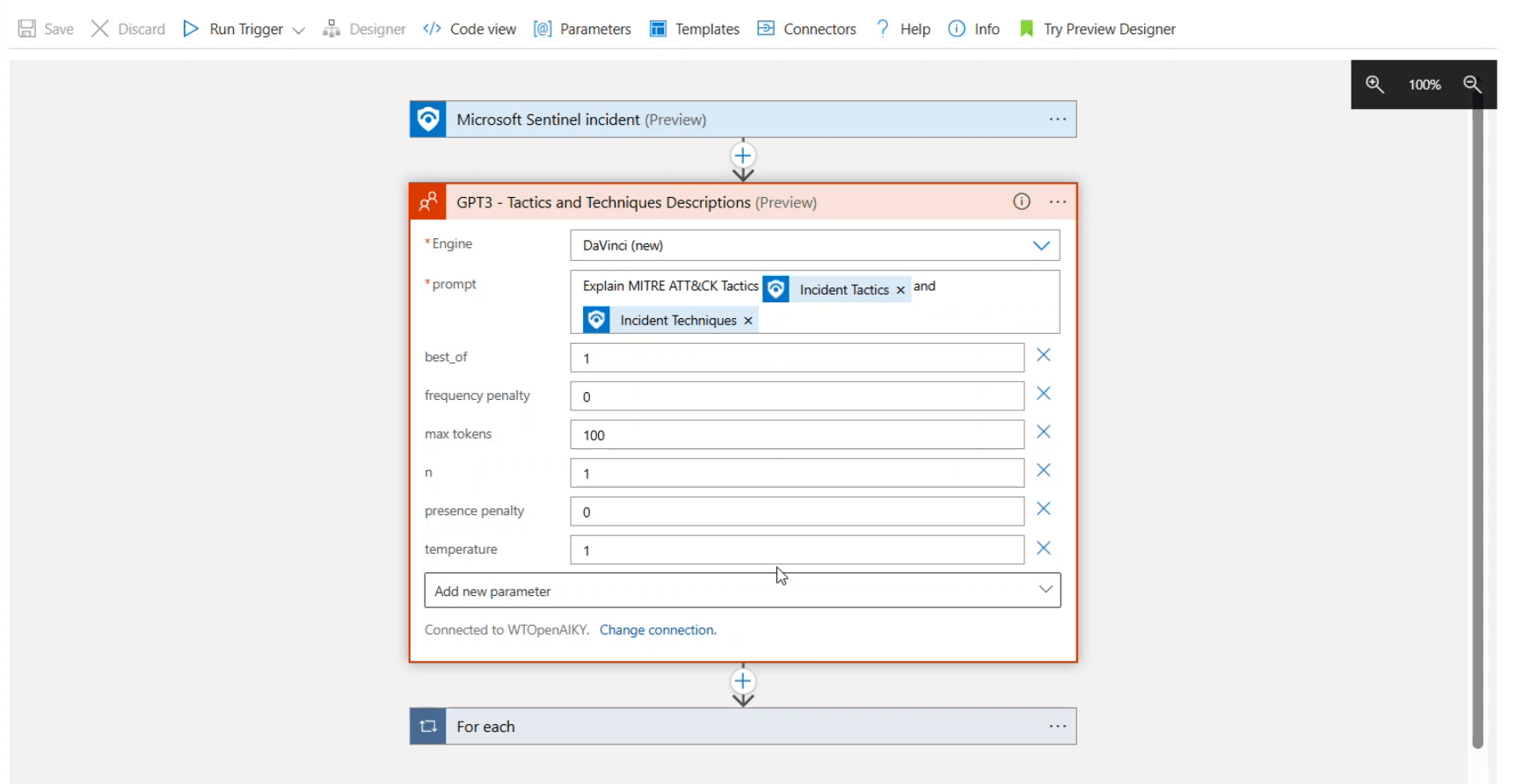Viewport: 1516px width, 784px height.
Task: Delete the best_of parameter
Action: 1044,355
